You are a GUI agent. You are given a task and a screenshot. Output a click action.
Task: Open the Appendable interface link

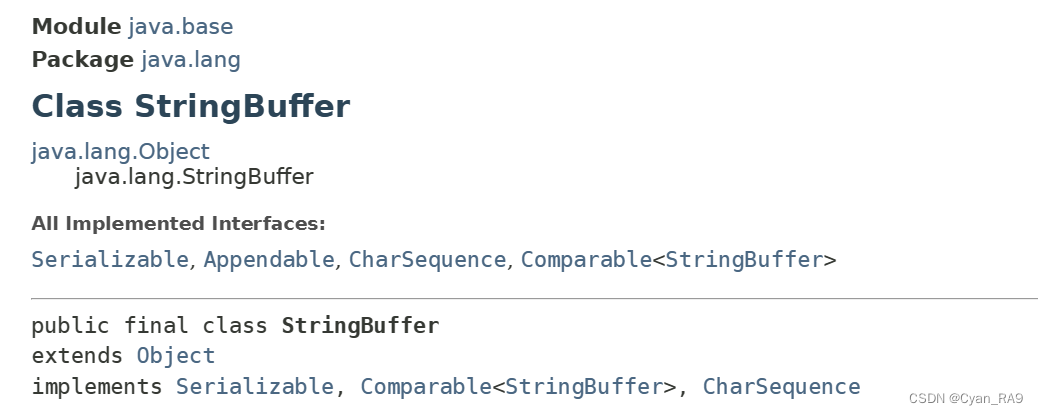[269, 259]
